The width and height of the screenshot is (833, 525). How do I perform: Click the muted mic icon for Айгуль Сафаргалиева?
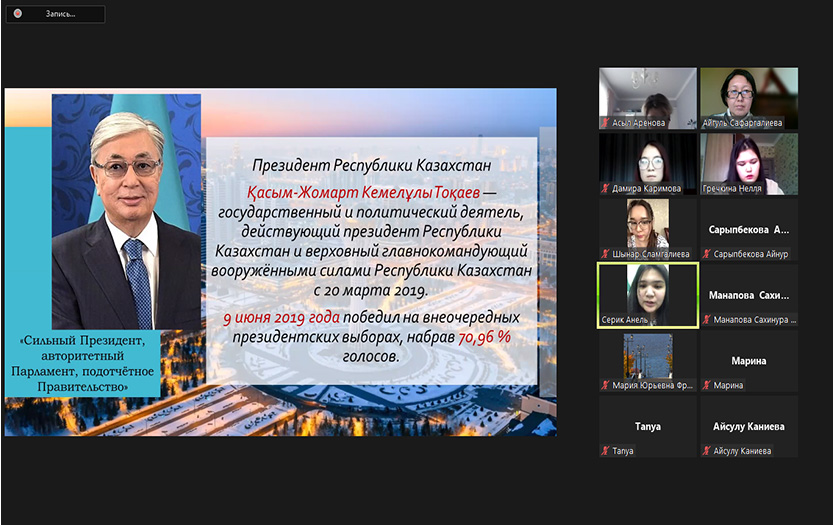[x=707, y=123]
